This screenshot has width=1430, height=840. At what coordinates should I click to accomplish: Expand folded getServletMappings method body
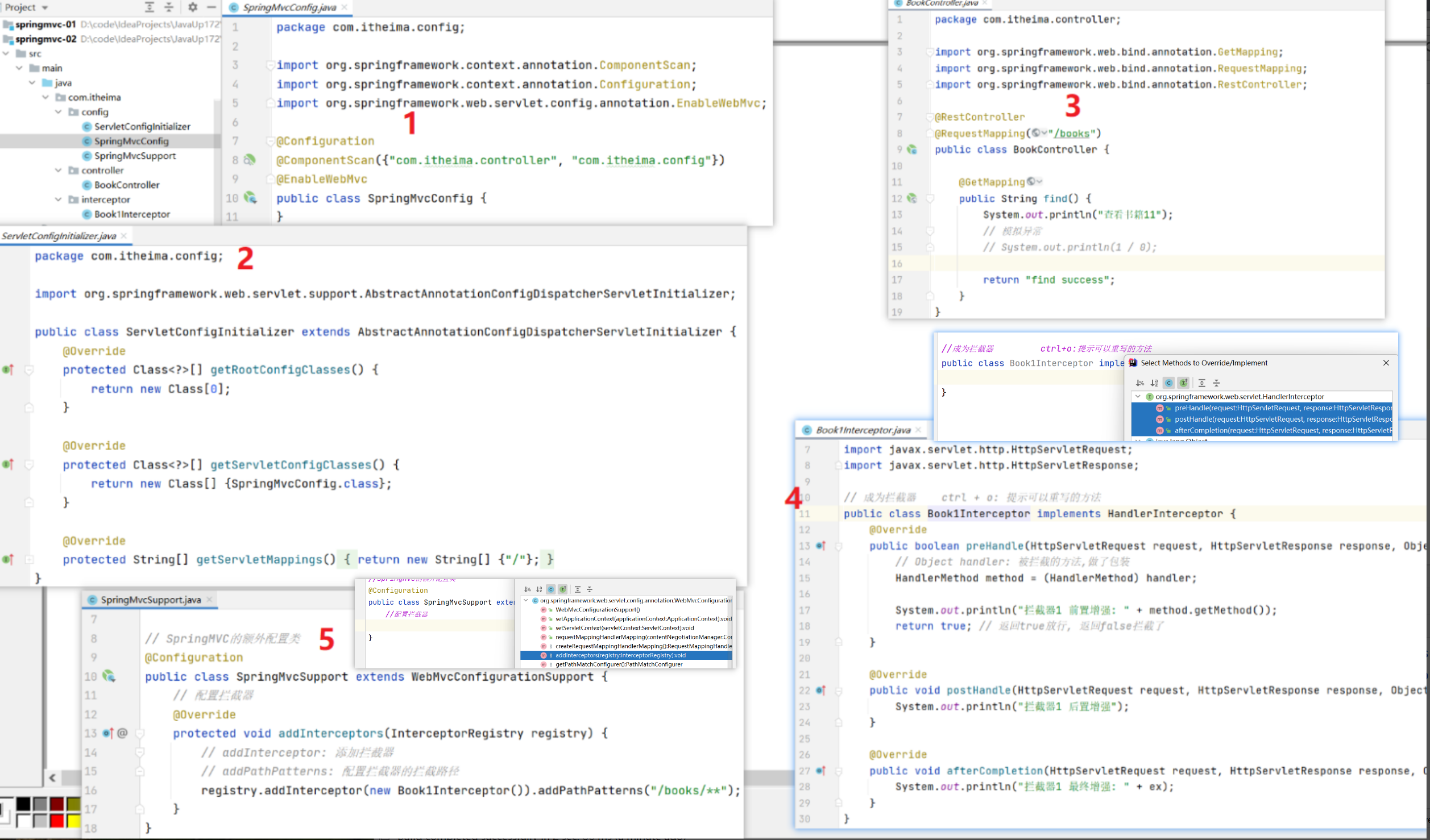click(30, 559)
